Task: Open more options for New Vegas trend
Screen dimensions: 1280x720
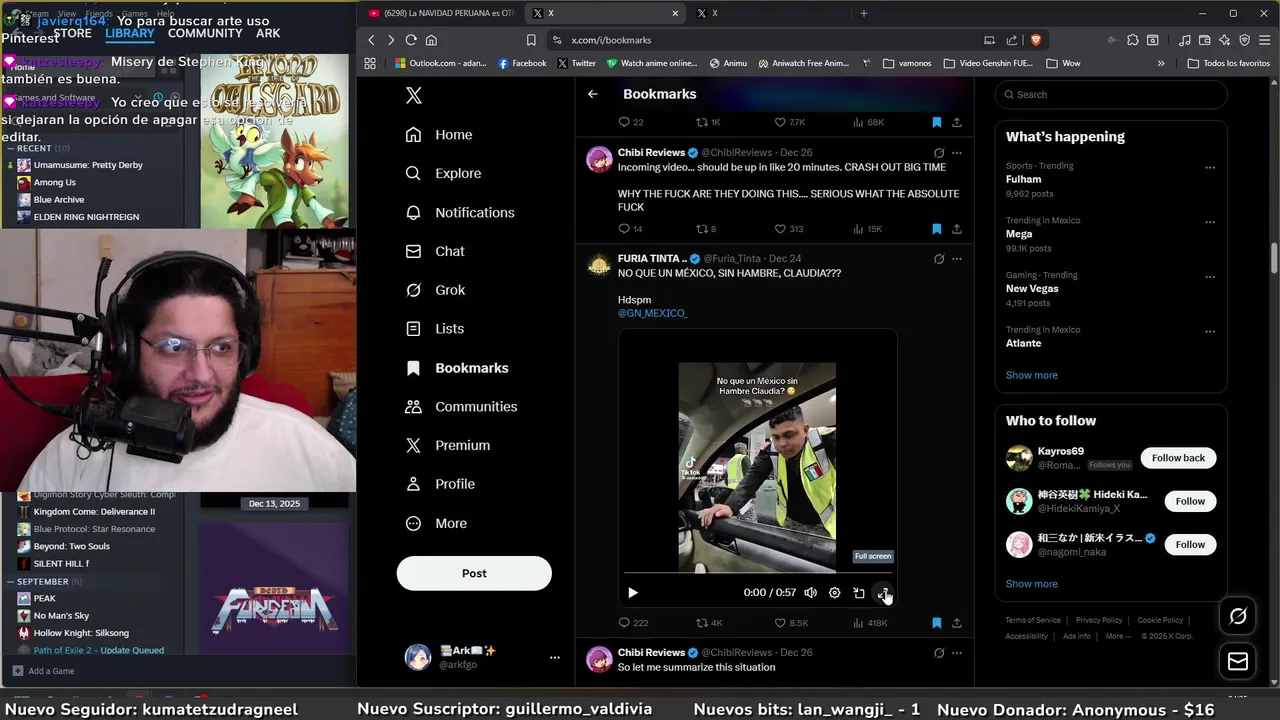Action: pyautogui.click(x=1210, y=277)
